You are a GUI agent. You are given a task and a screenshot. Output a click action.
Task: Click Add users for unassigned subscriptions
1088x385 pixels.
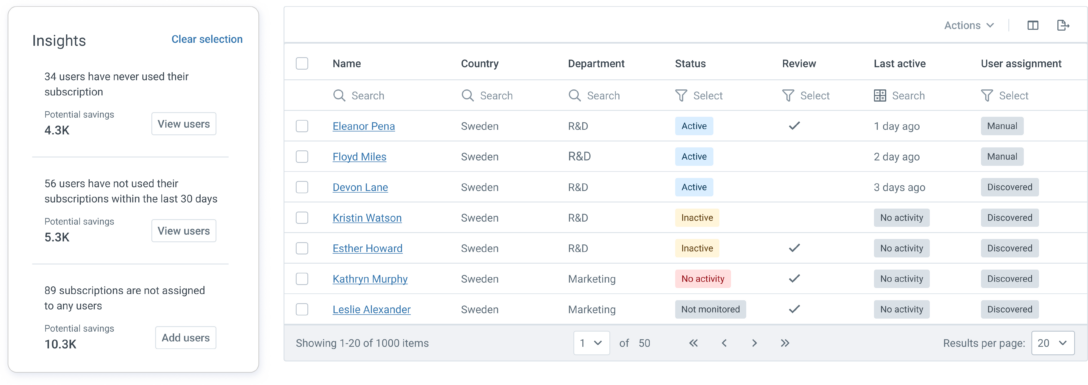click(x=185, y=338)
